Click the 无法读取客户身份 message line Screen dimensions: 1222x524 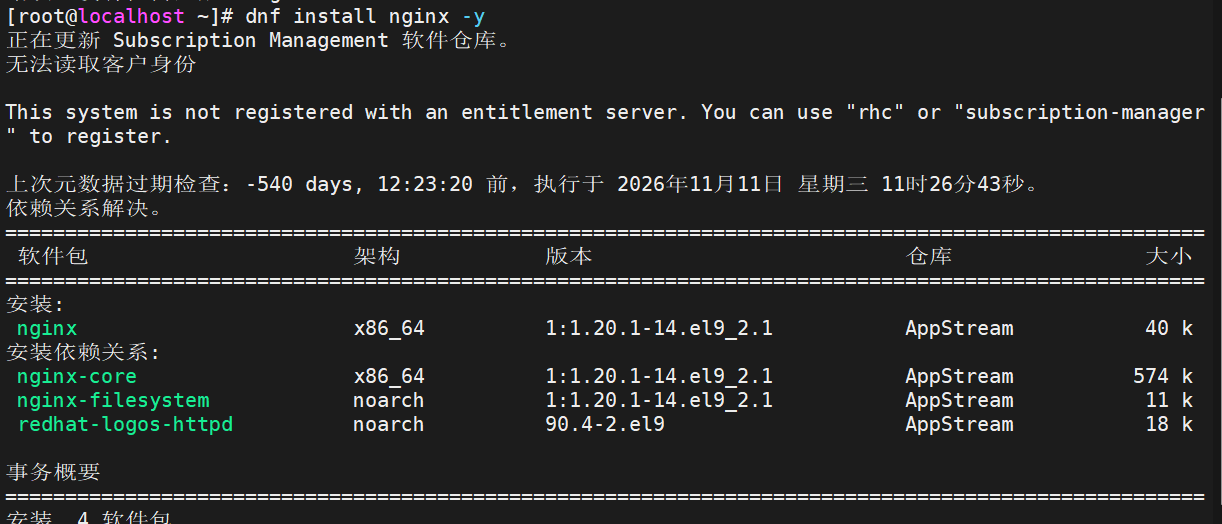click(x=101, y=64)
